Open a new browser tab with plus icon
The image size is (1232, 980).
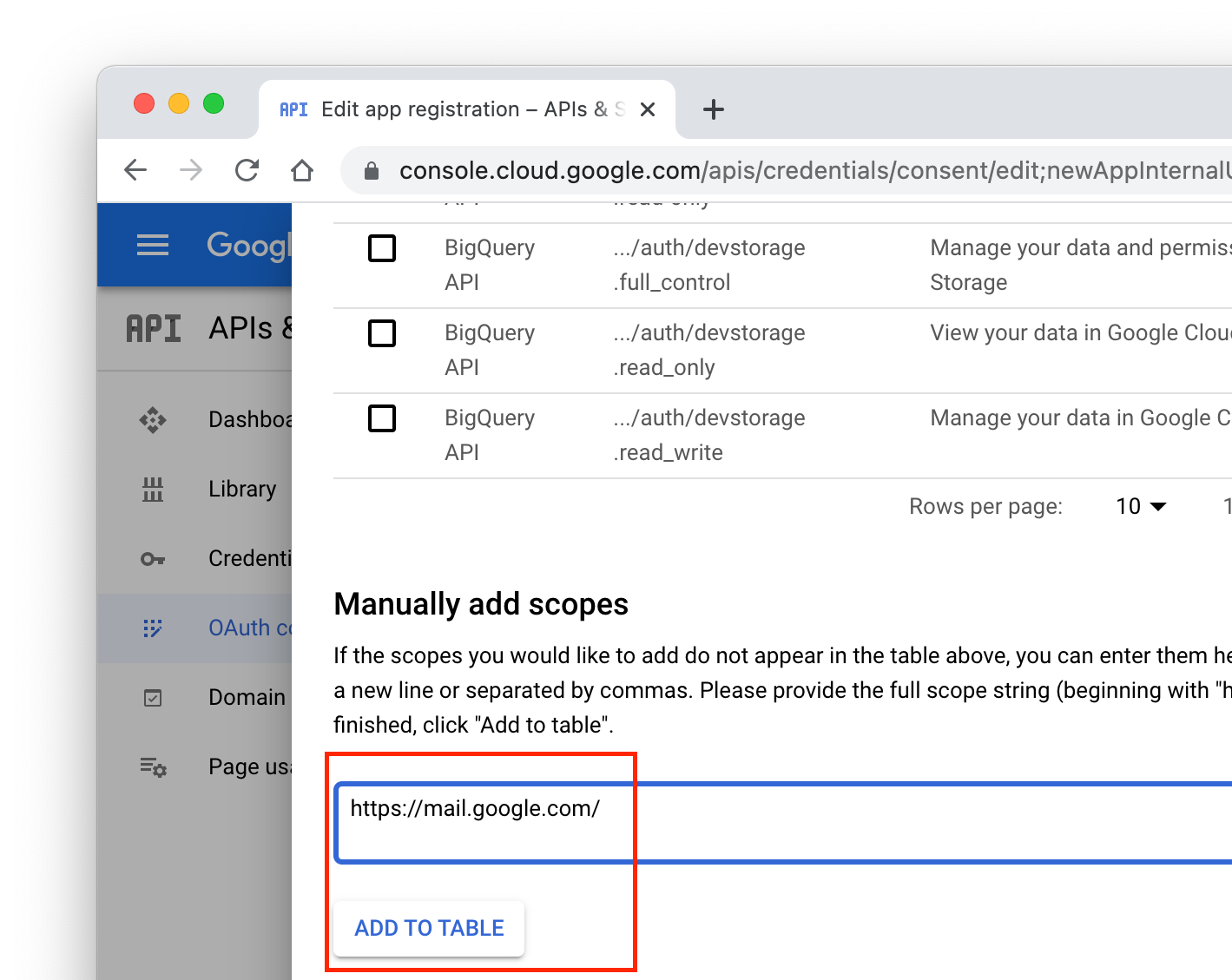tap(714, 109)
